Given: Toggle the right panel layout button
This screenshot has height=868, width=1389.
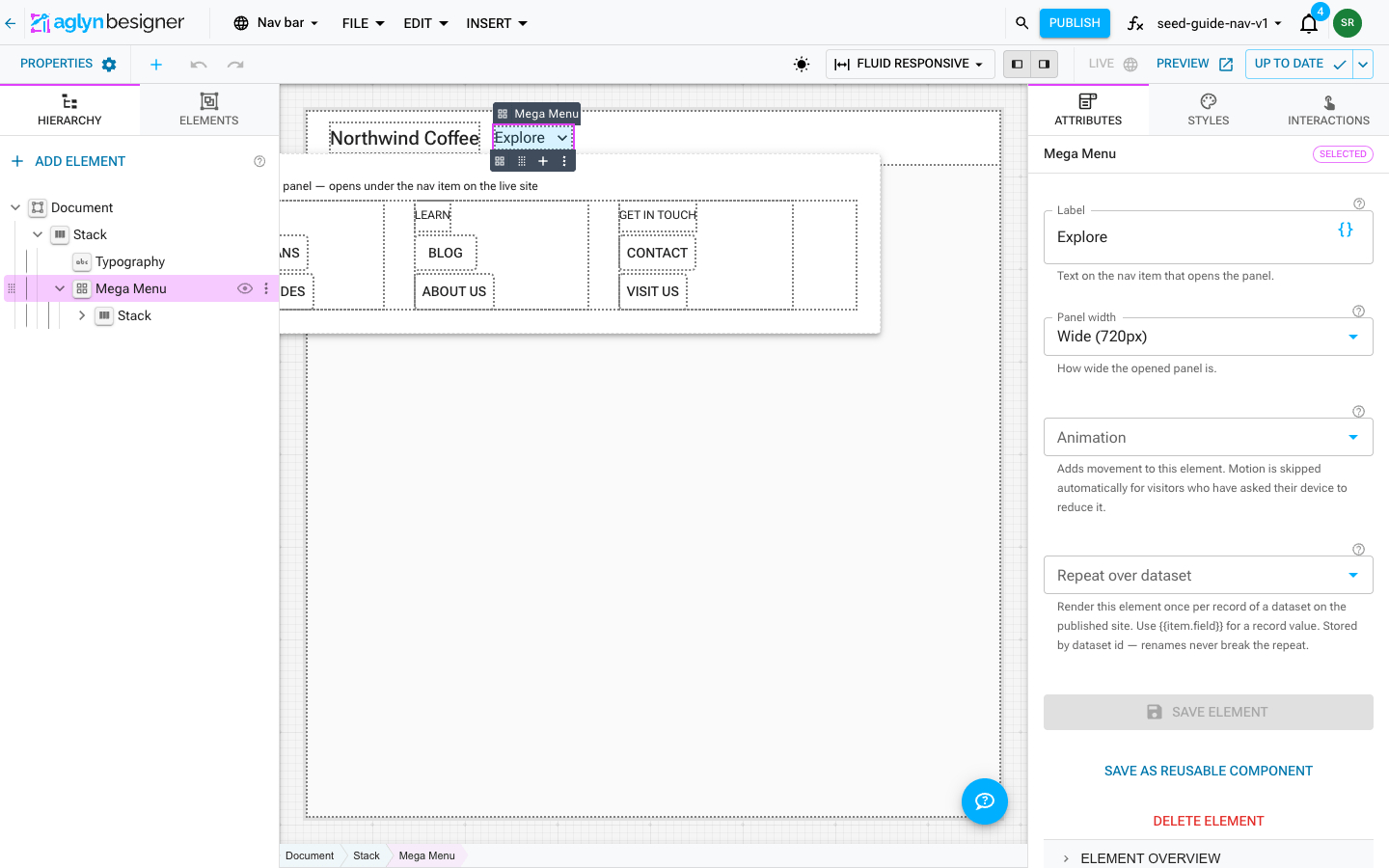Looking at the screenshot, I should pos(1044,65).
